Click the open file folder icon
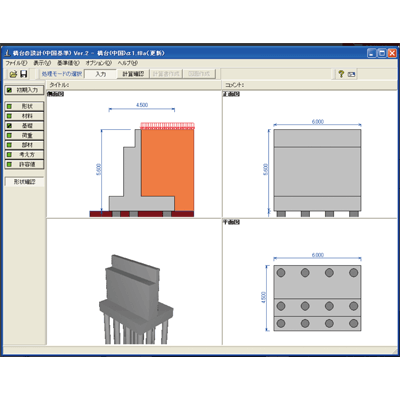This screenshot has width=400, height=400. pos(13,74)
